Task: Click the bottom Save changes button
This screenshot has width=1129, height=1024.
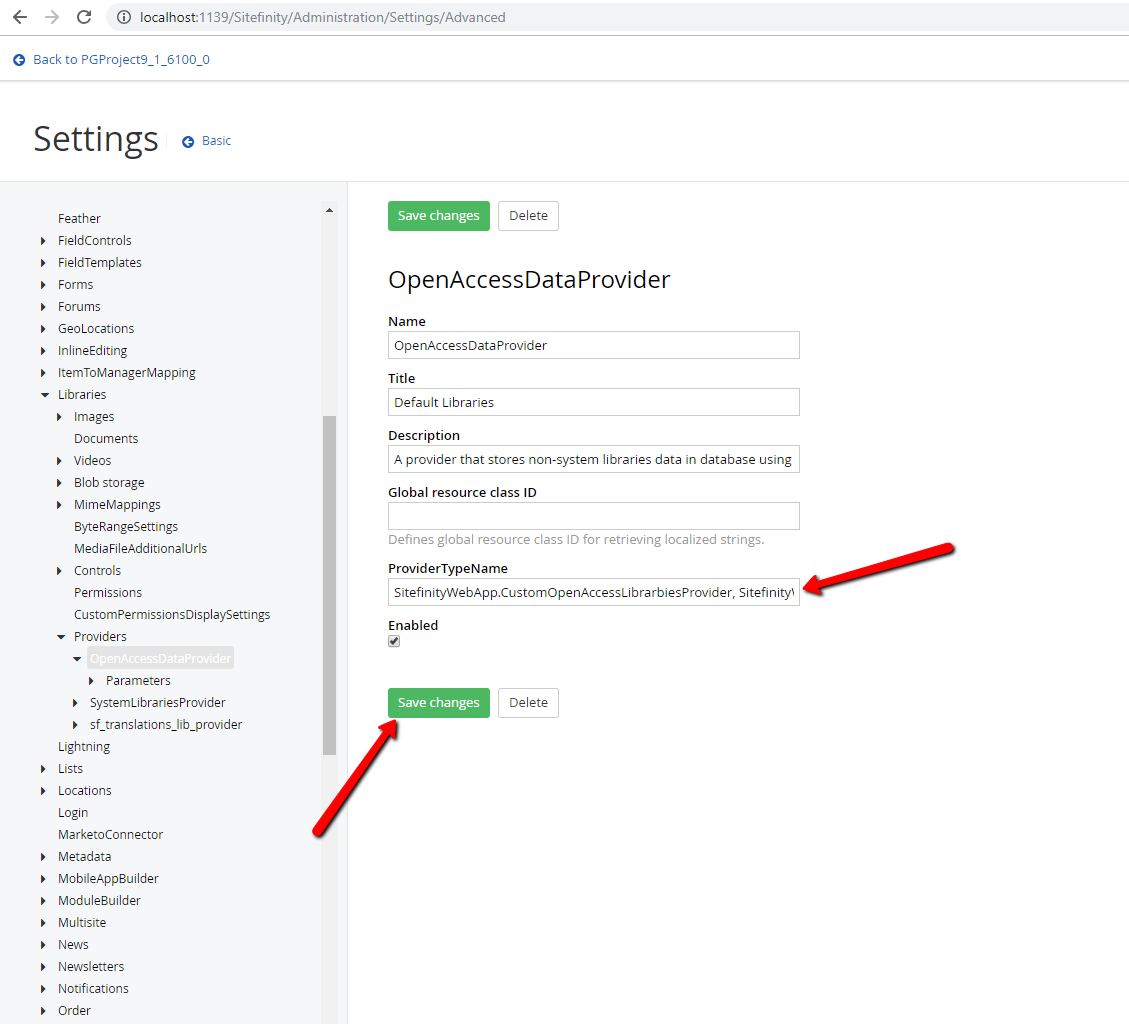Action: coord(438,703)
